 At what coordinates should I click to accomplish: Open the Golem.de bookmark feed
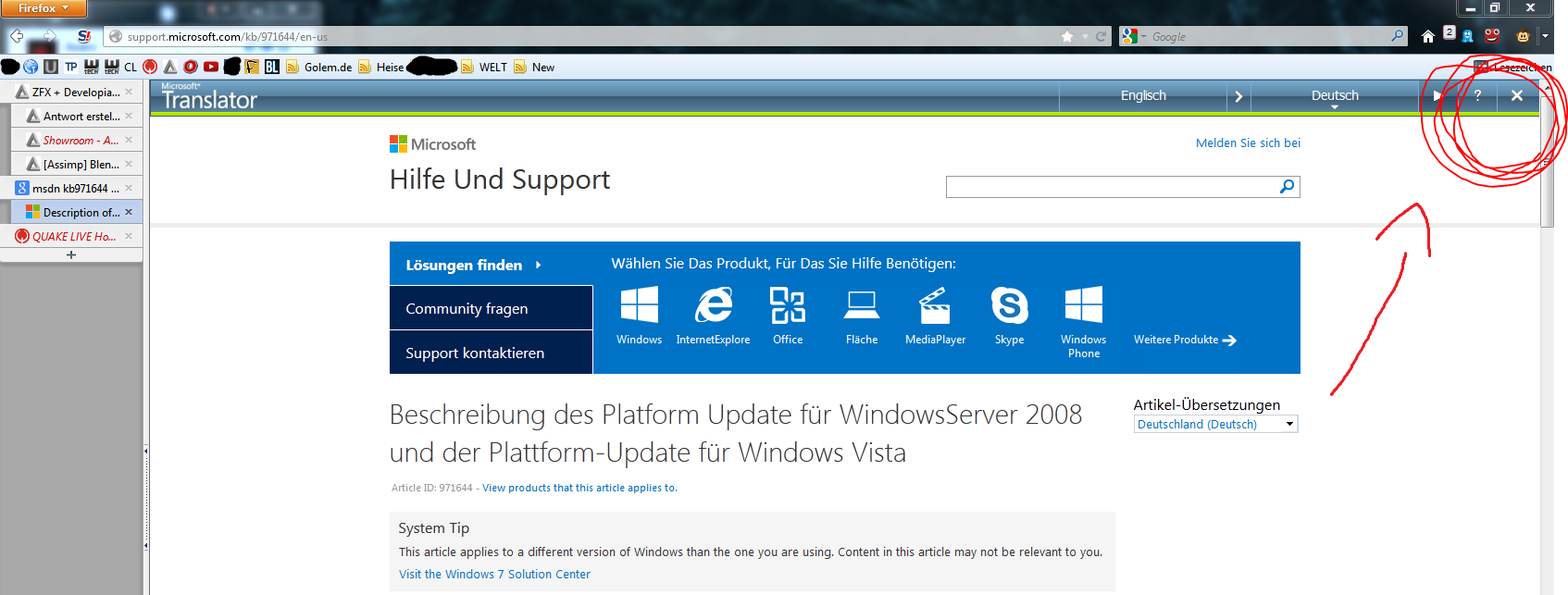(x=319, y=67)
